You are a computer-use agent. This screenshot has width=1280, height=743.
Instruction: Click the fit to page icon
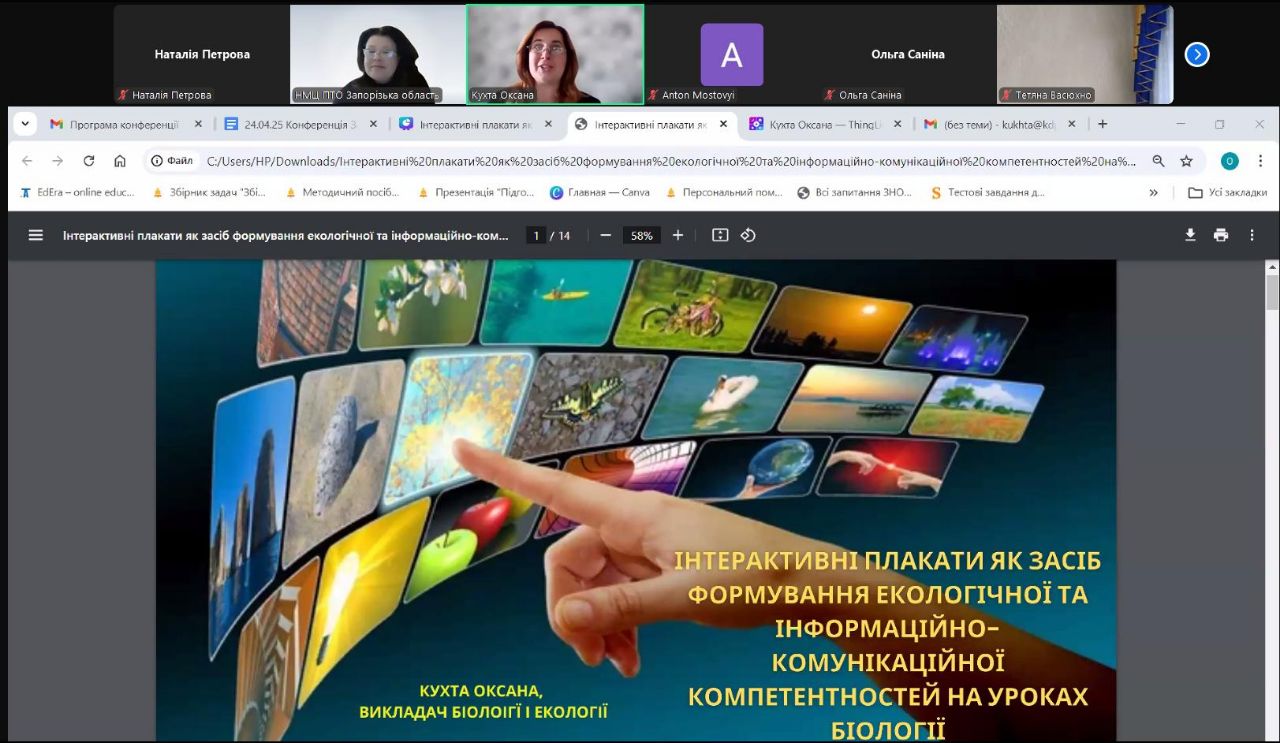click(720, 235)
